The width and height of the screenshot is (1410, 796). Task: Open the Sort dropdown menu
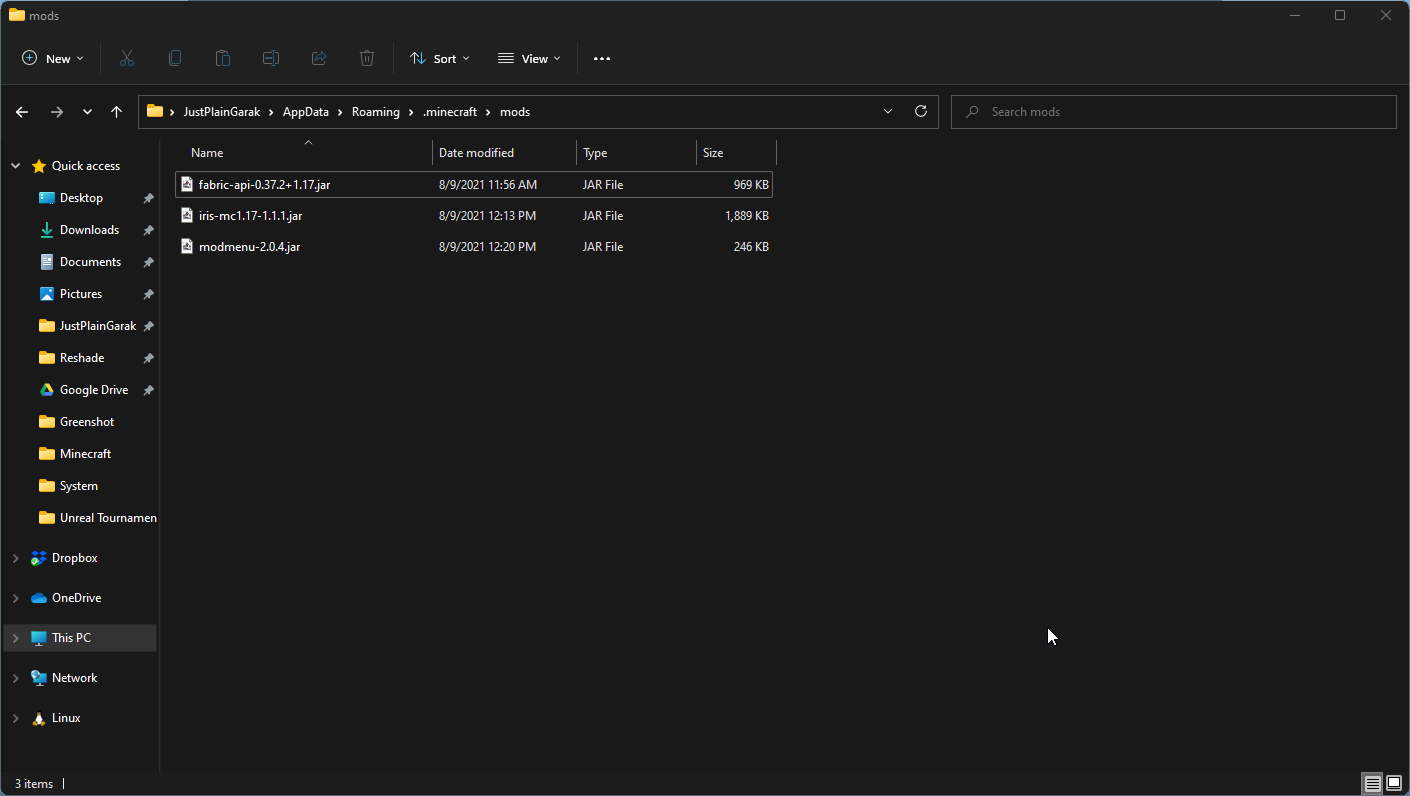[x=440, y=59]
